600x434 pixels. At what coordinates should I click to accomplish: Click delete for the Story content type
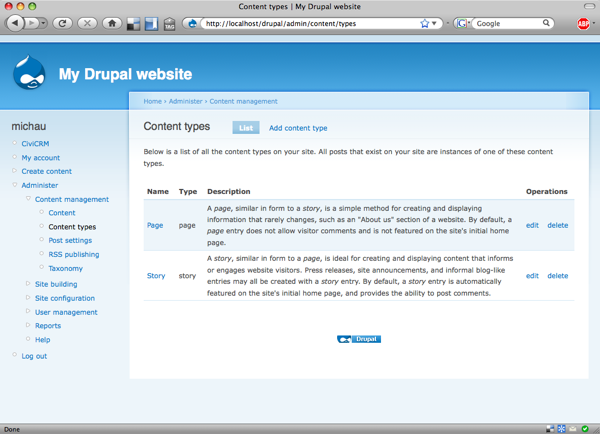(558, 276)
